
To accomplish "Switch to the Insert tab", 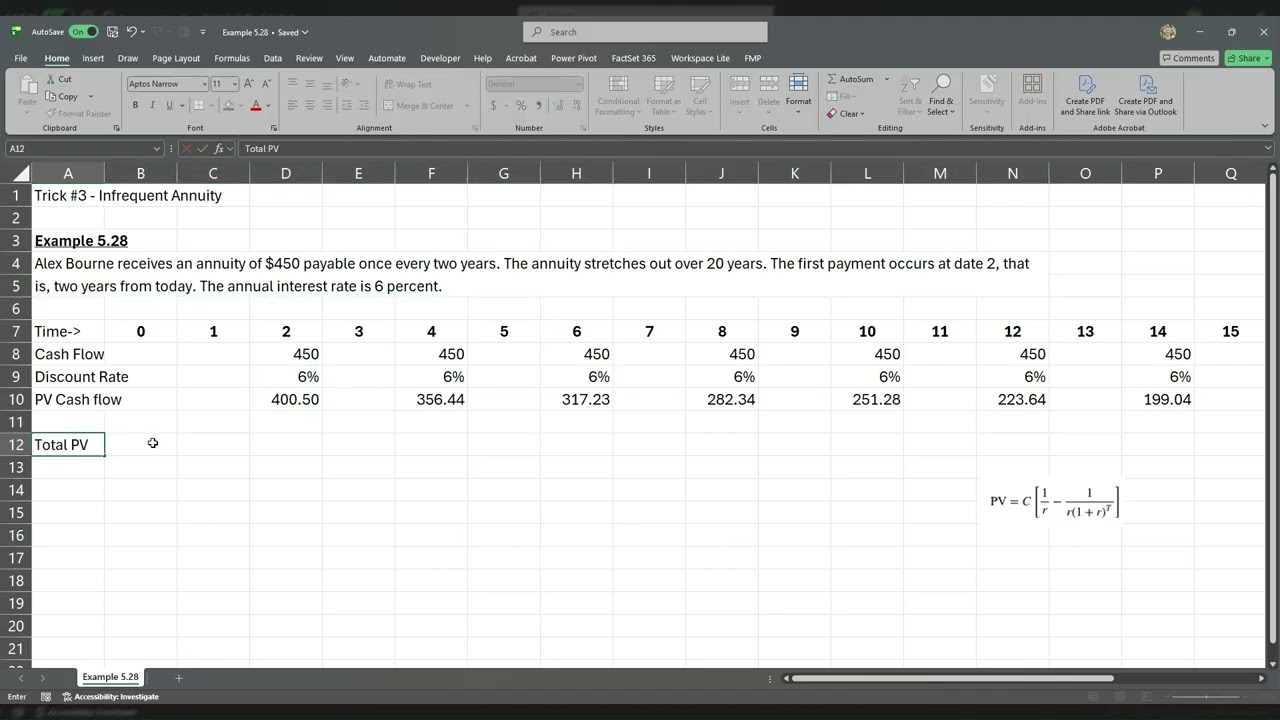I will tap(93, 58).
